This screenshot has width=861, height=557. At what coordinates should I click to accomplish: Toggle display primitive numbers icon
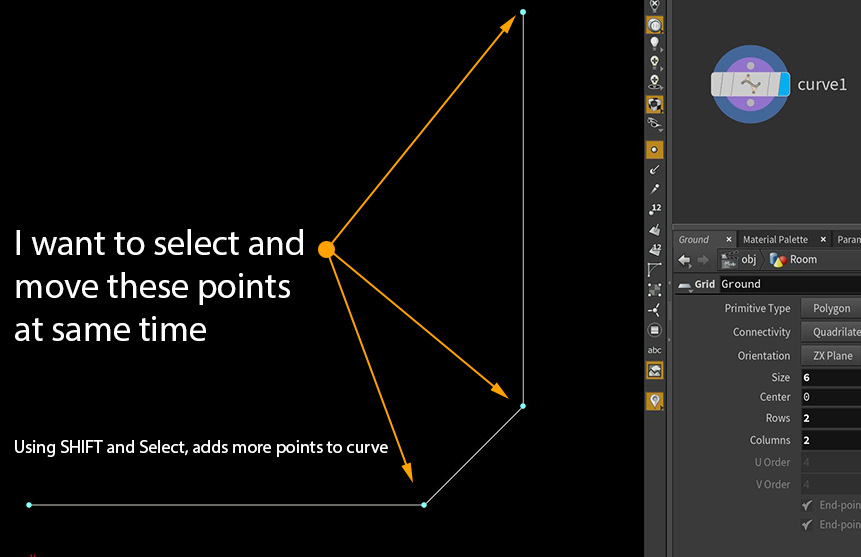pyautogui.click(x=655, y=249)
